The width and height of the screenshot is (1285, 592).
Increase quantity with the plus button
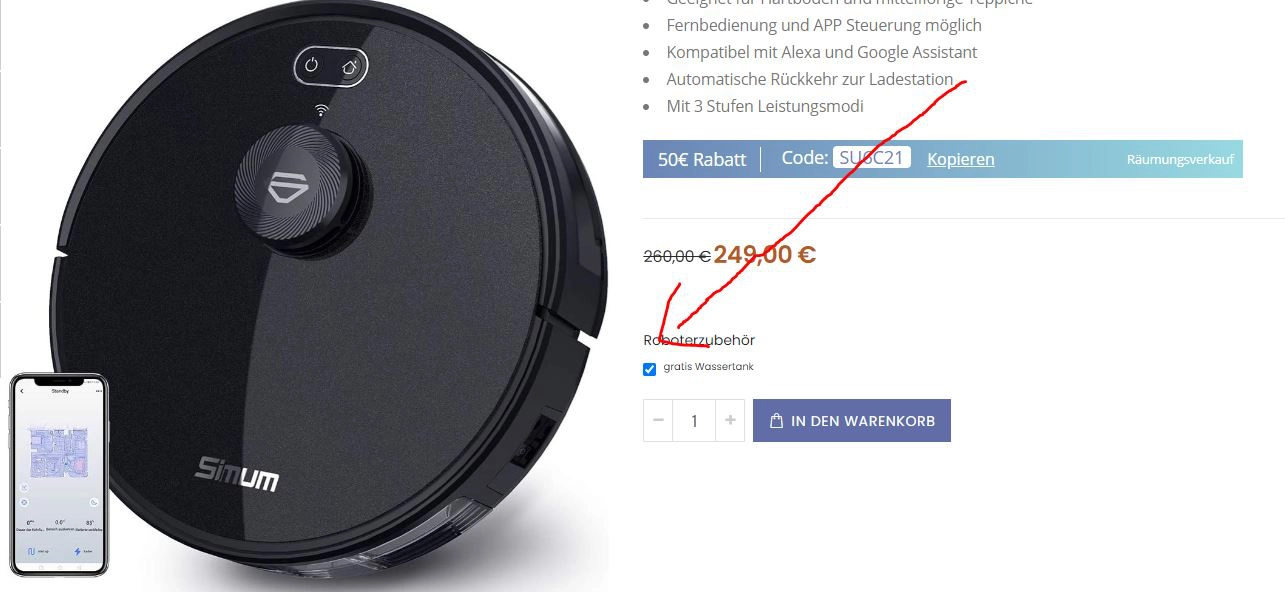click(x=730, y=421)
